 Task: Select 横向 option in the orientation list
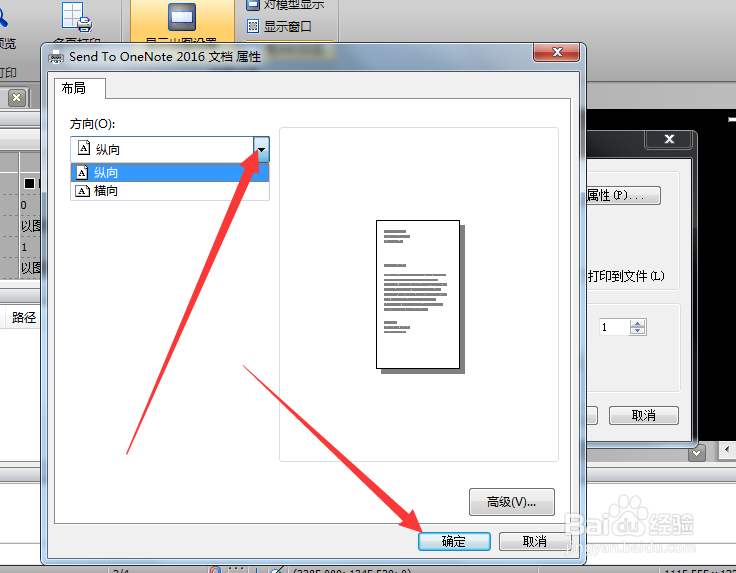[x=169, y=191]
